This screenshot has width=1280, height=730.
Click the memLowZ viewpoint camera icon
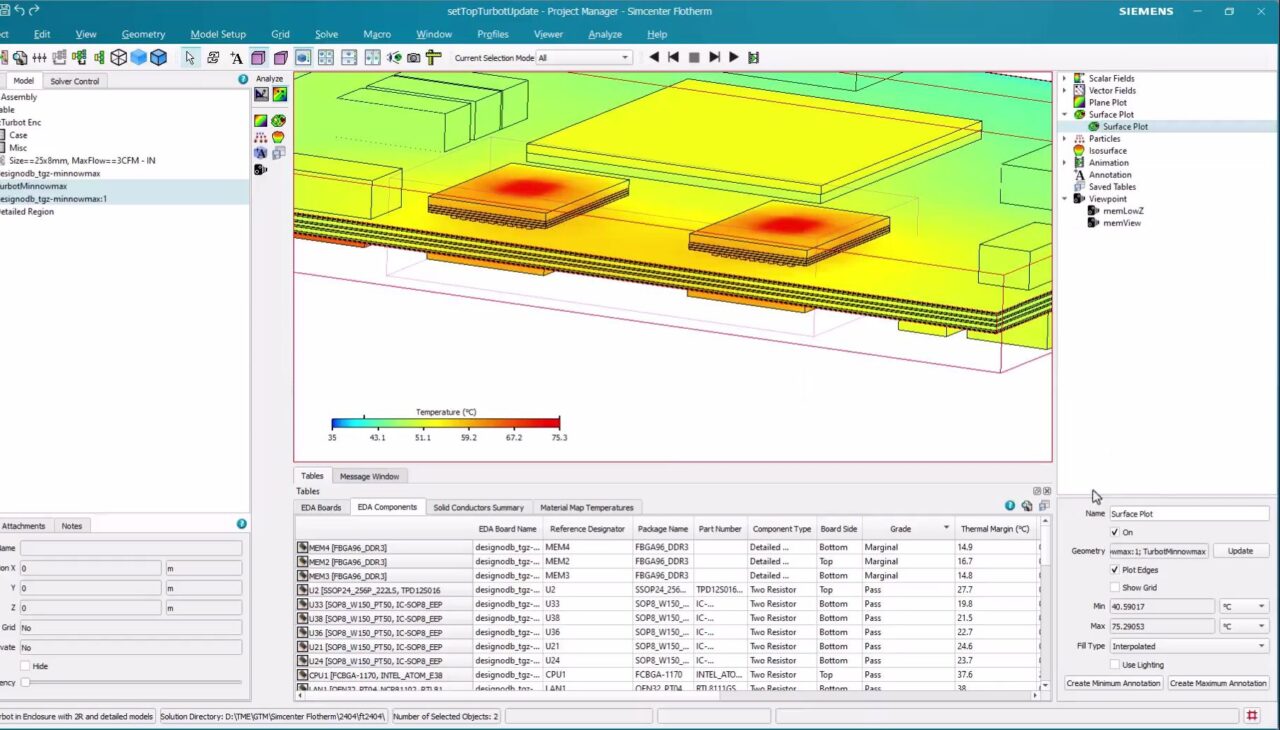point(1093,211)
